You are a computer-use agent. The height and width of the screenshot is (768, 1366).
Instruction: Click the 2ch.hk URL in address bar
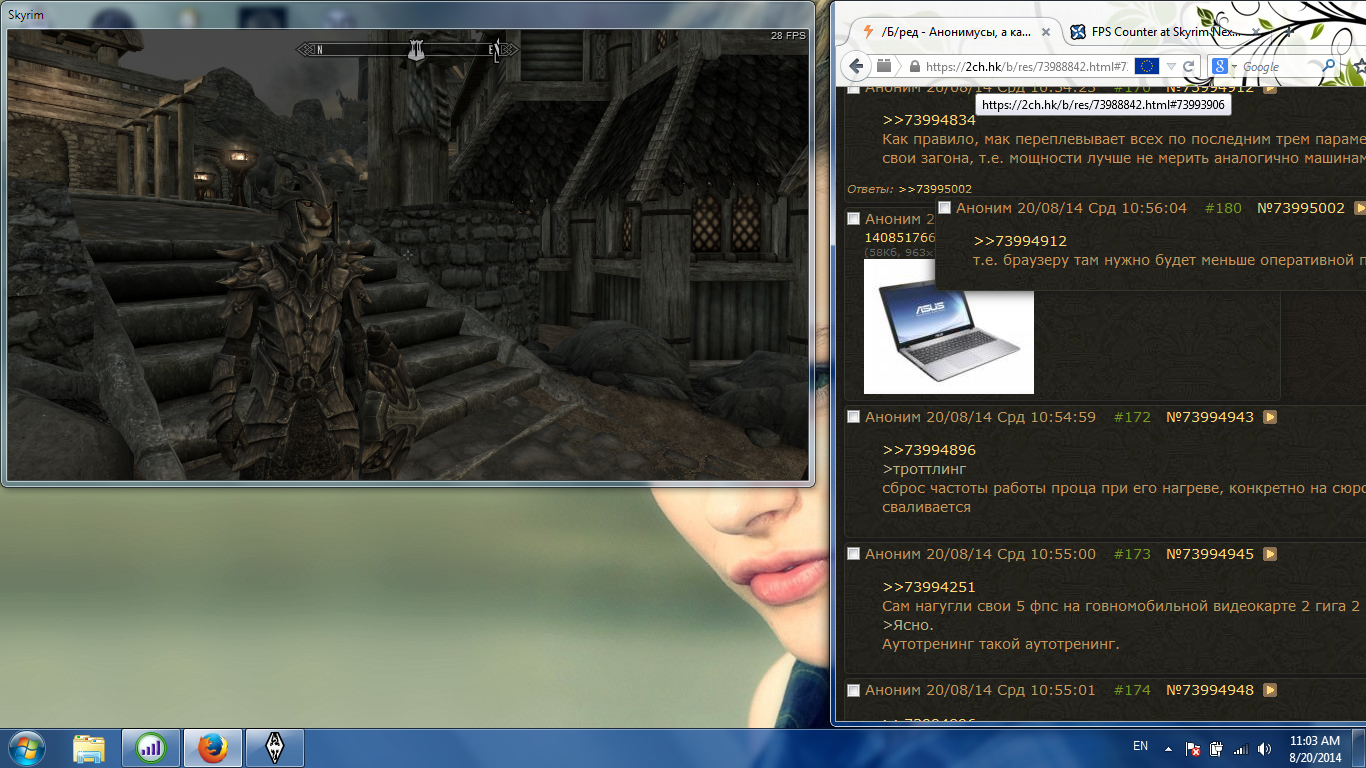(1027, 67)
